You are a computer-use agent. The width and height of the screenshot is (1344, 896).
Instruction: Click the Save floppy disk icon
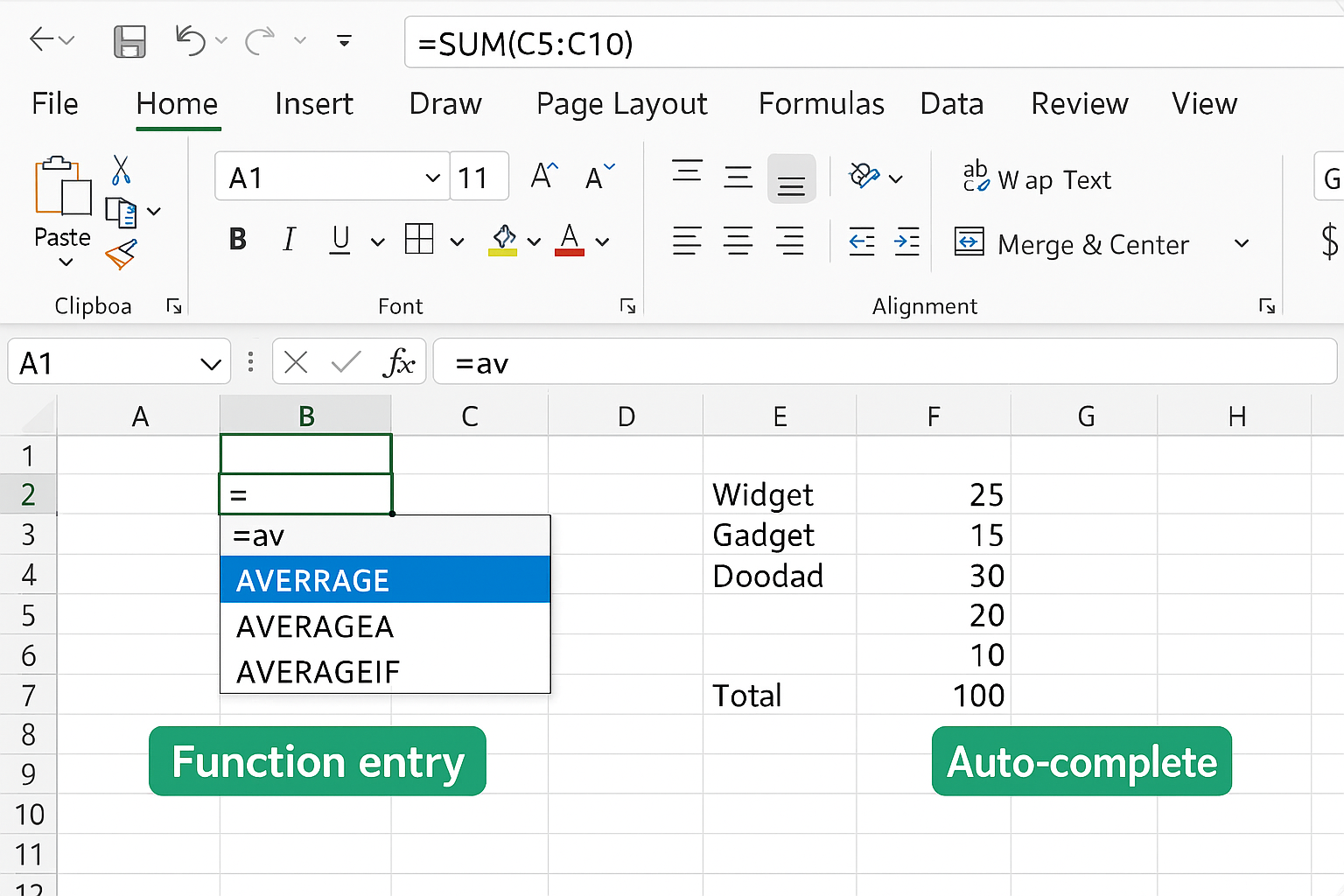tap(130, 41)
